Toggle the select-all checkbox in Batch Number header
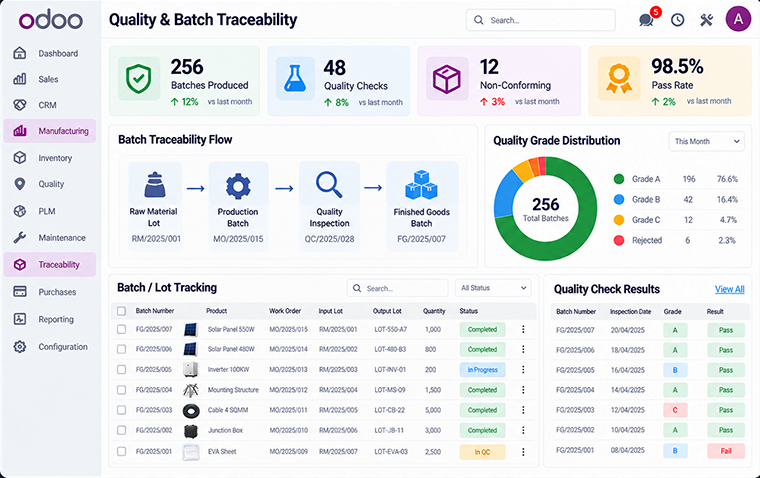 tap(121, 311)
